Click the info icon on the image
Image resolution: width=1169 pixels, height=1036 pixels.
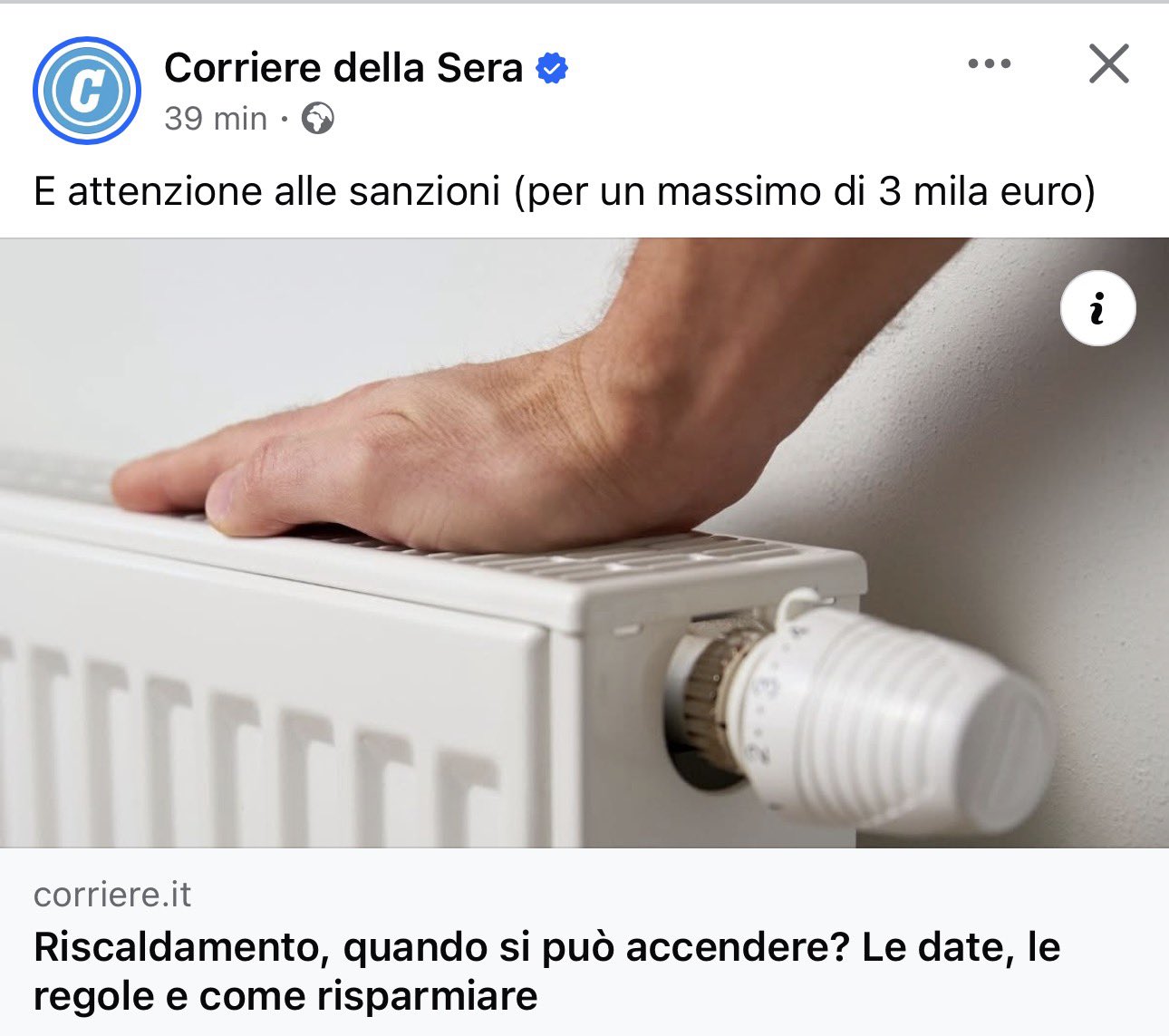tap(1097, 308)
